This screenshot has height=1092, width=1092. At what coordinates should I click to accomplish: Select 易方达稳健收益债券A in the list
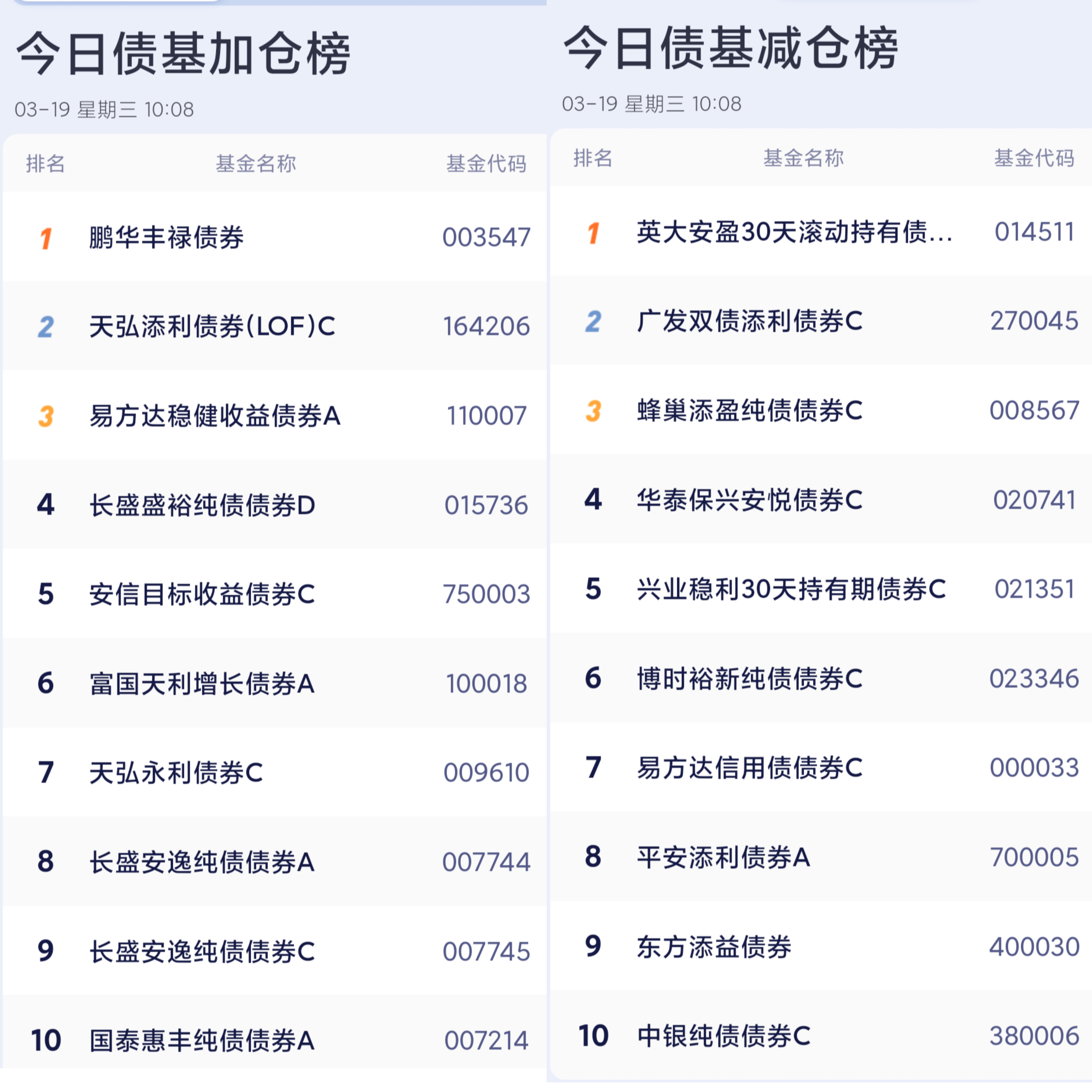pyautogui.click(x=215, y=416)
